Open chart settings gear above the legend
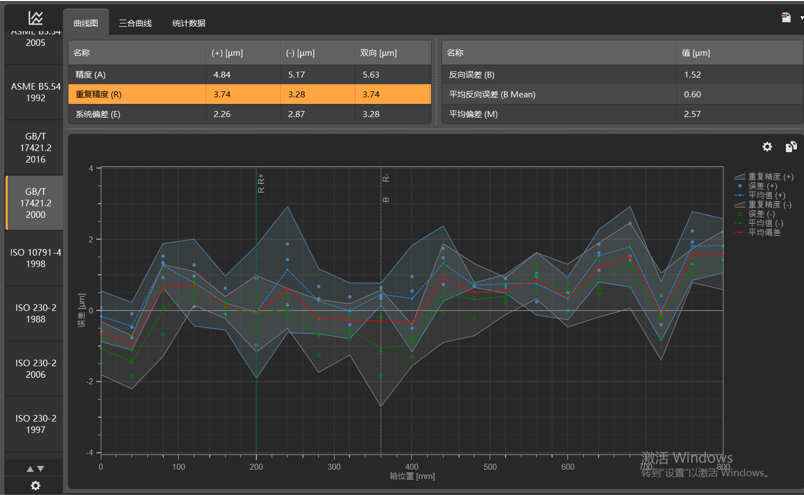Image resolution: width=804 pixels, height=495 pixels. 767,147
